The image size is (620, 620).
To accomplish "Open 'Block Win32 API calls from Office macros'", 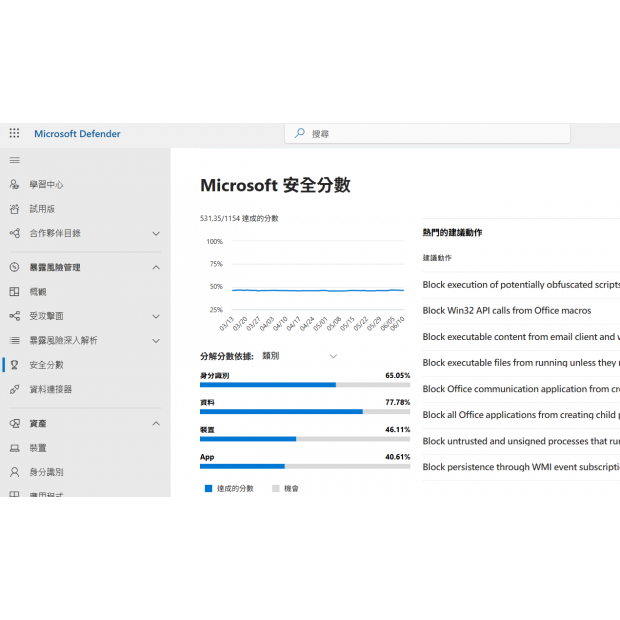I will tap(506, 311).
